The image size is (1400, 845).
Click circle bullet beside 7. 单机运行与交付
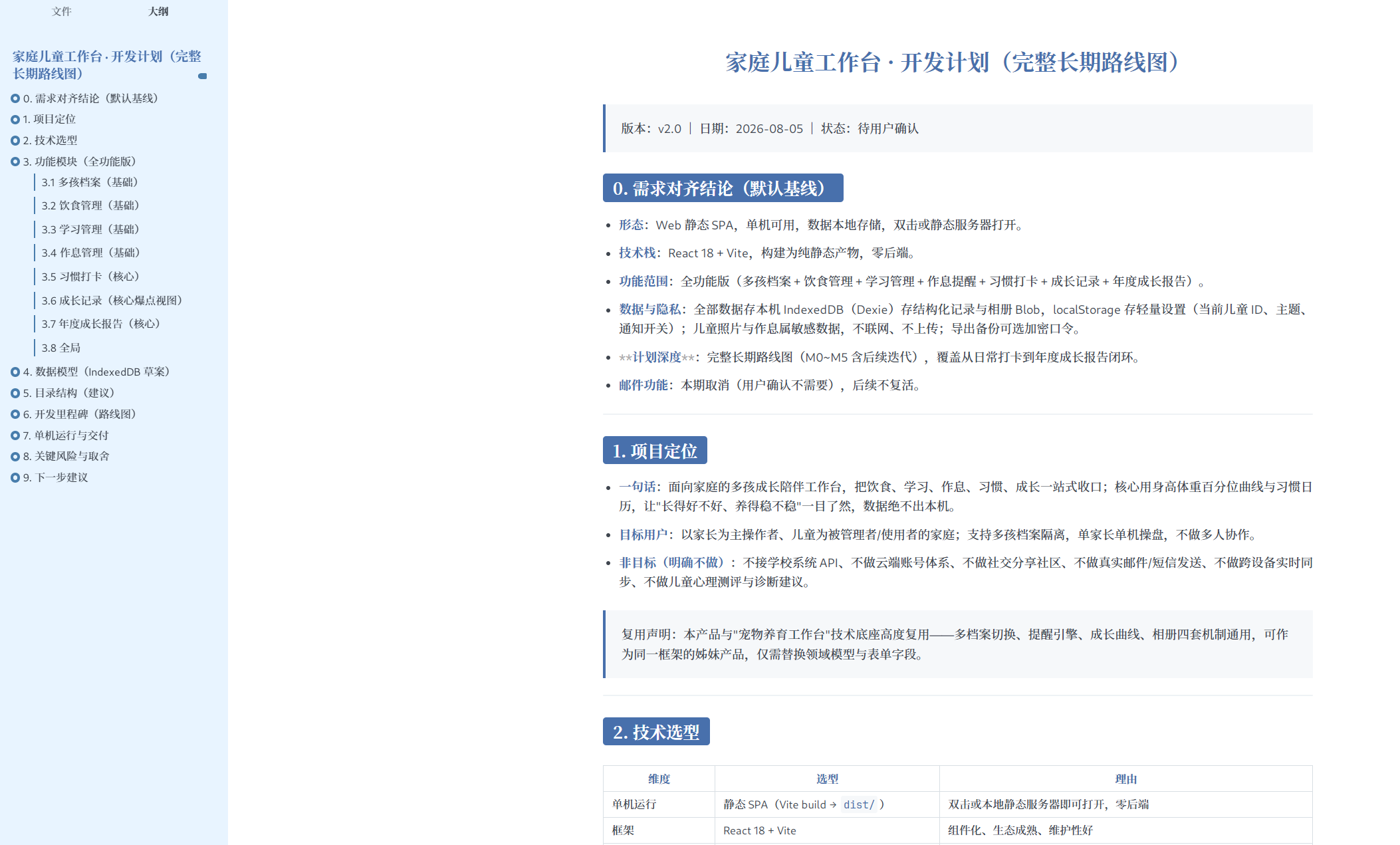click(x=15, y=435)
